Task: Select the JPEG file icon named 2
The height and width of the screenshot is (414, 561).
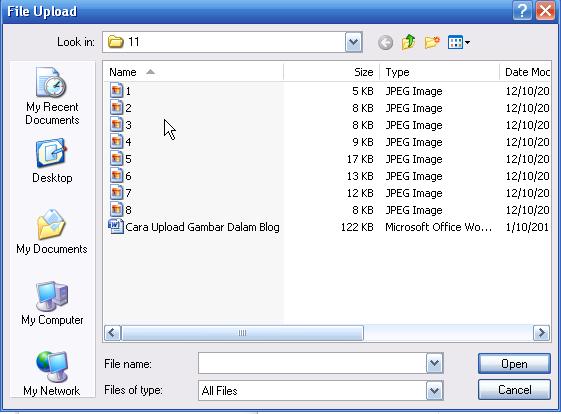Action: tap(116, 107)
